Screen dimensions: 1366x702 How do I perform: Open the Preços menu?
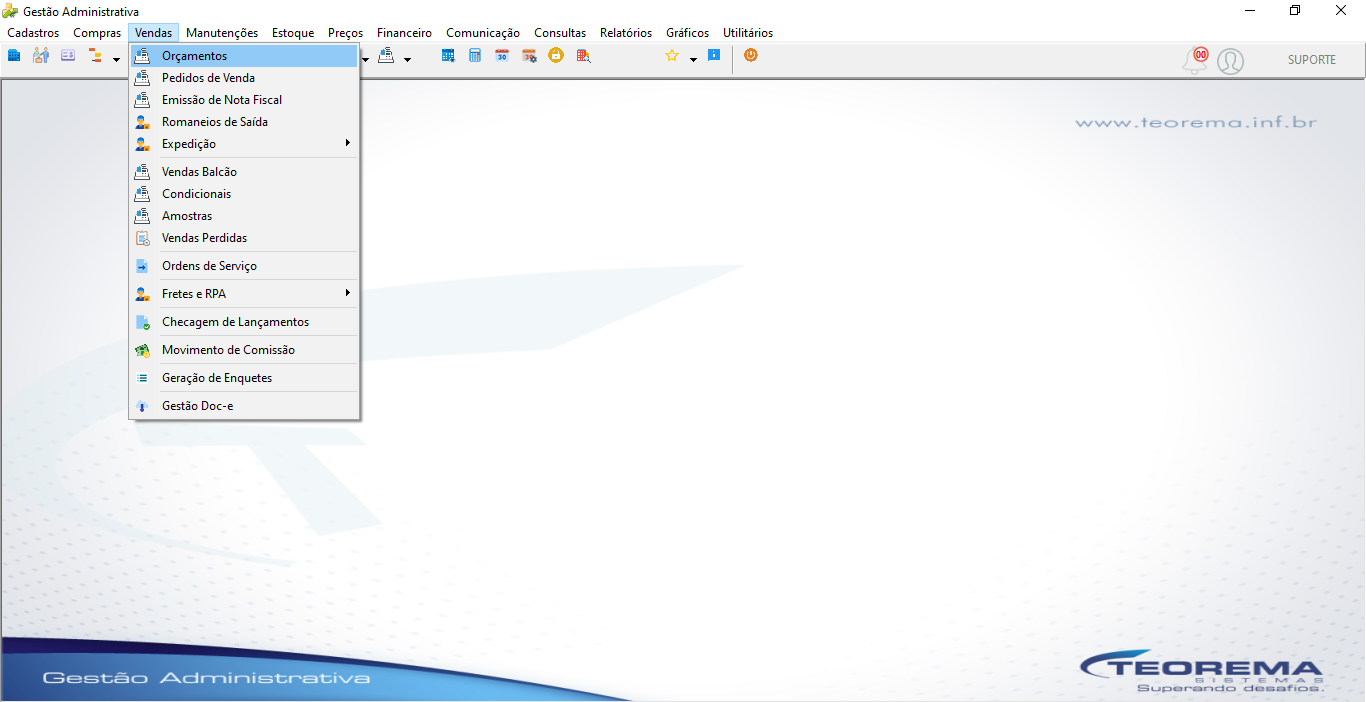[346, 33]
